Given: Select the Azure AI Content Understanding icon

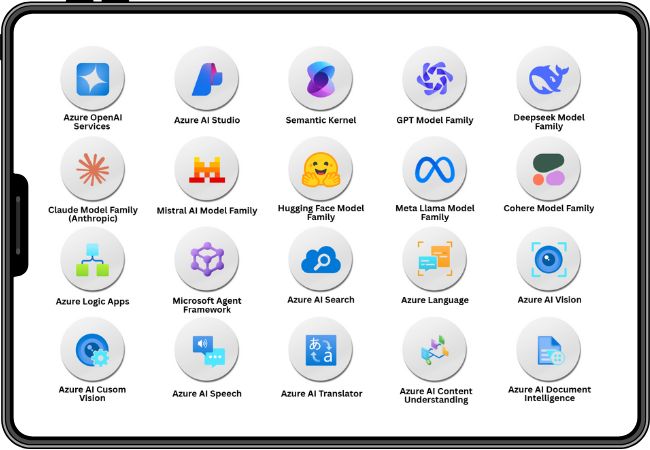Looking at the screenshot, I should (x=434, y=350).
